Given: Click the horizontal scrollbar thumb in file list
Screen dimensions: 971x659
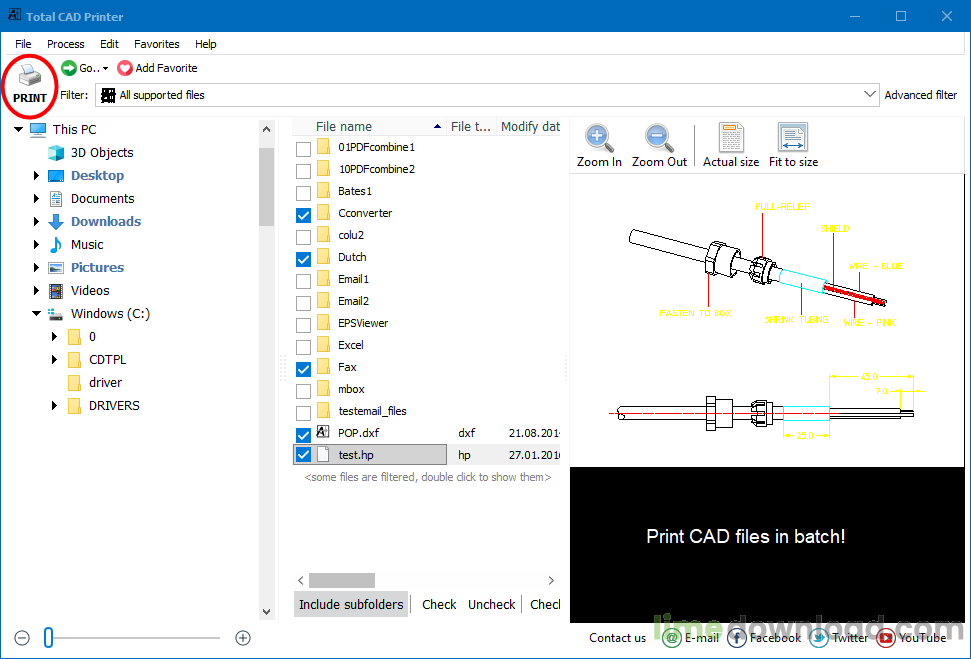Looking at the screenshot, I should (x=342, y=580).
